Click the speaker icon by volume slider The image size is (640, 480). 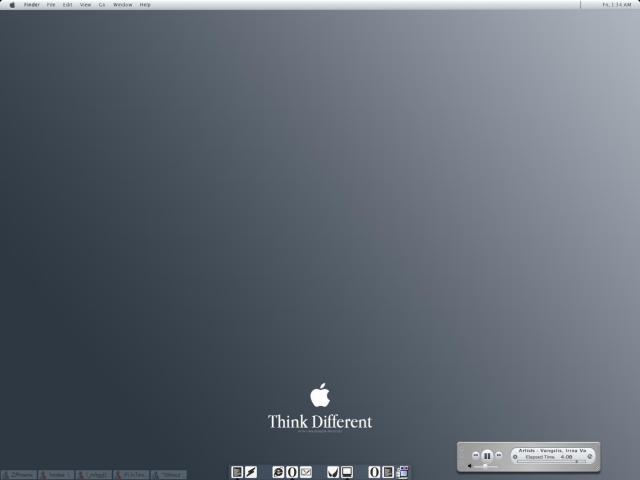click(x=469, y=466)
